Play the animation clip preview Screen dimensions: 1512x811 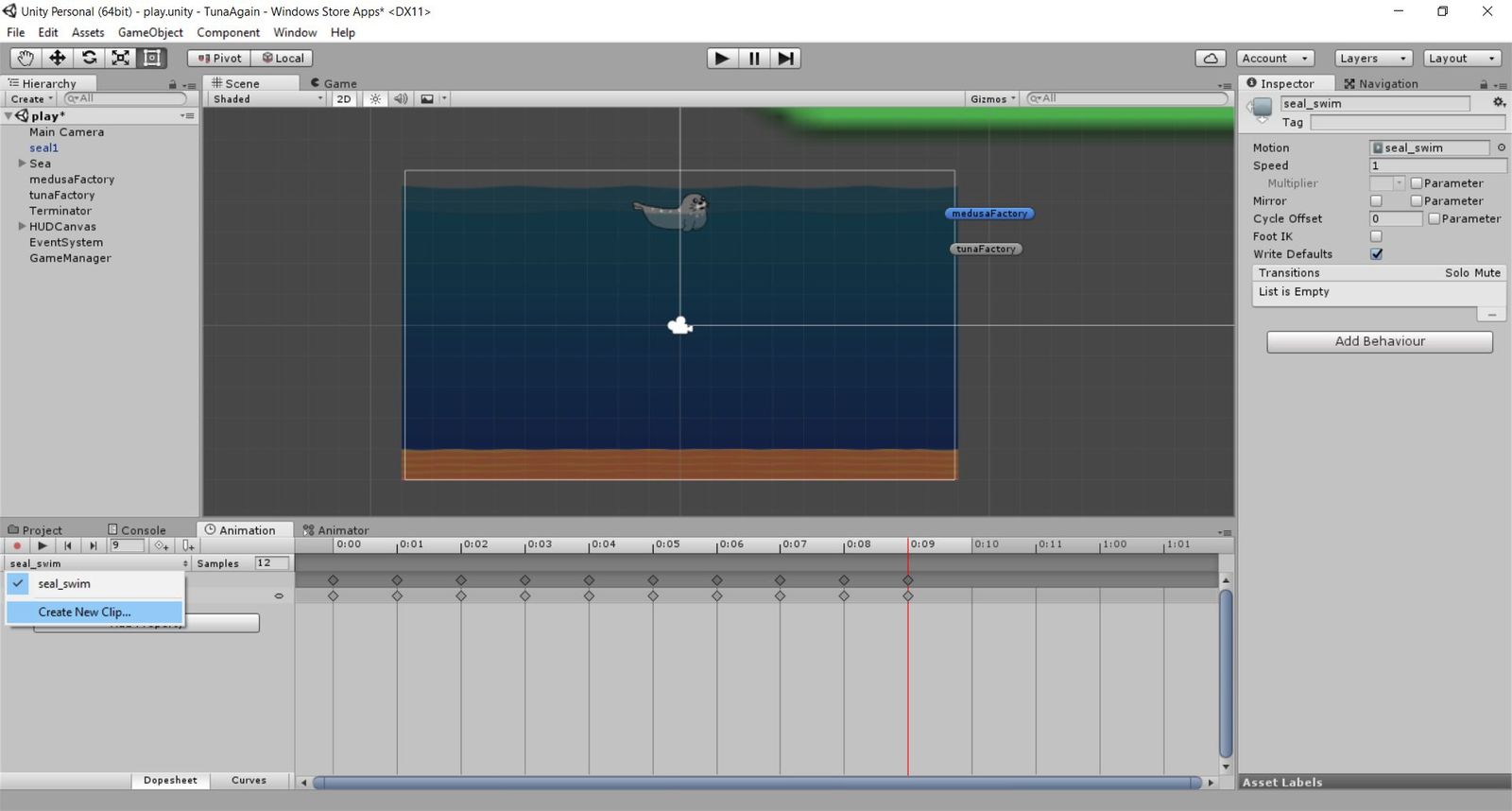point(43,545)
